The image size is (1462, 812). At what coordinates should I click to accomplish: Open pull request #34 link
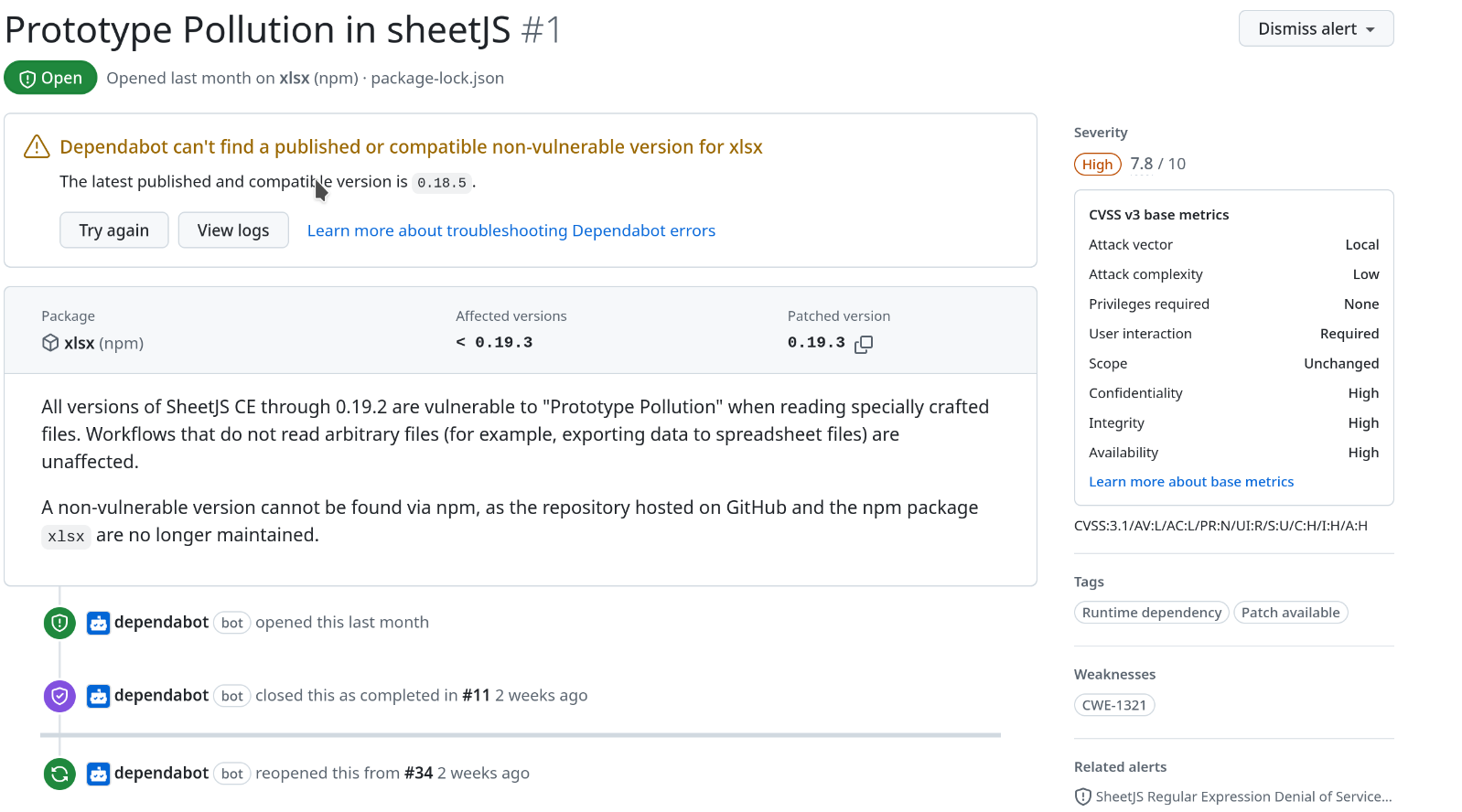point(418,774)
